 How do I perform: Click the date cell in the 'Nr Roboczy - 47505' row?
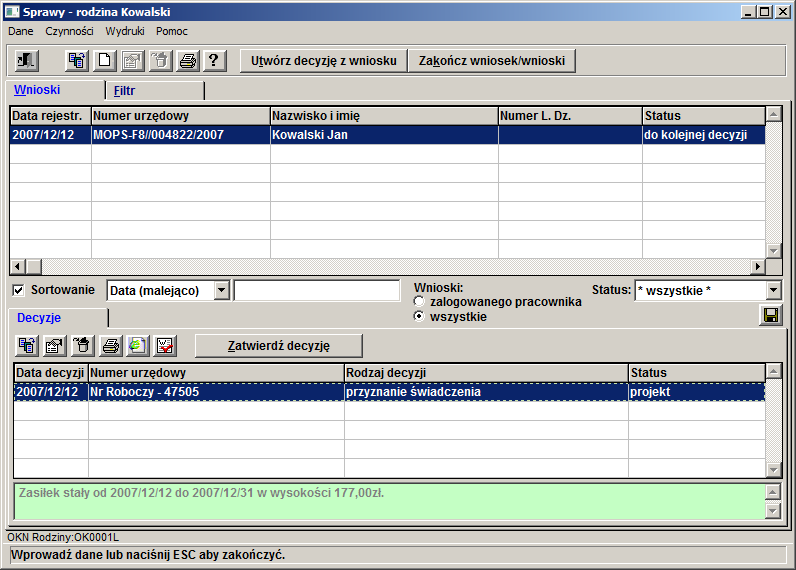pos(51,392)
